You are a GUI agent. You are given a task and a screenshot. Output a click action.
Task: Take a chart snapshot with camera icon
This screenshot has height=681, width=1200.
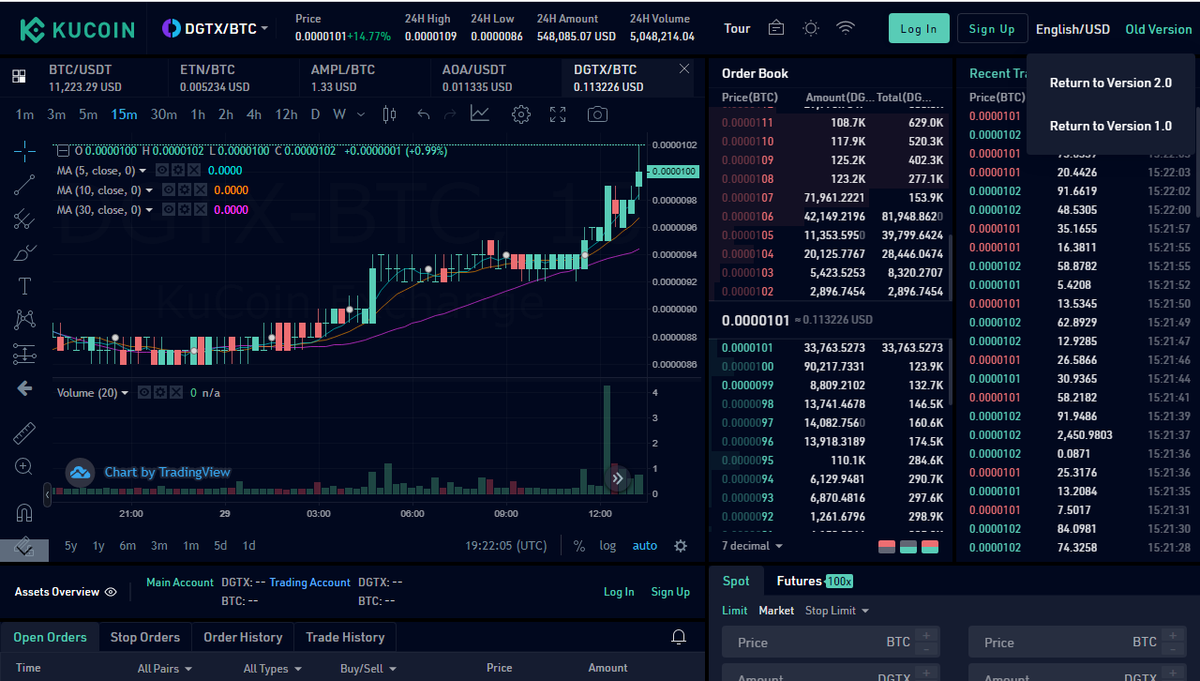point(597,114)
